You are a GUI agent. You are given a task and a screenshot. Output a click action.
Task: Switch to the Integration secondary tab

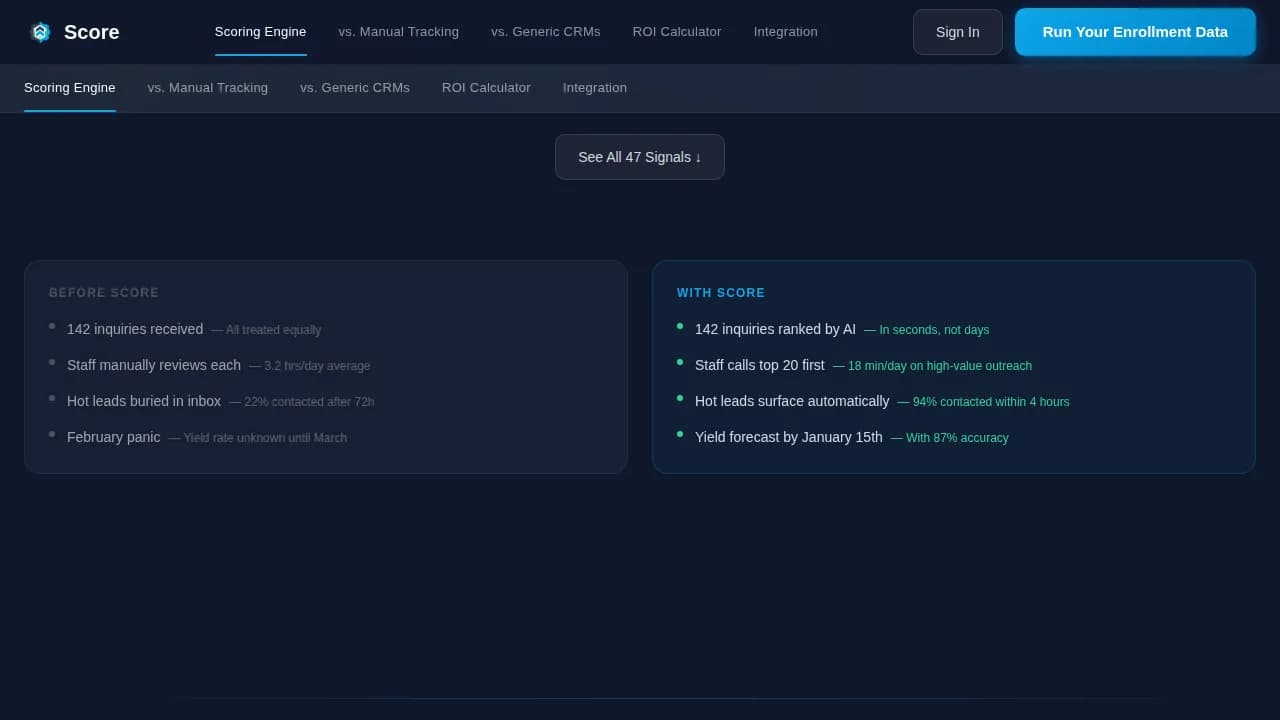[594, 87]
